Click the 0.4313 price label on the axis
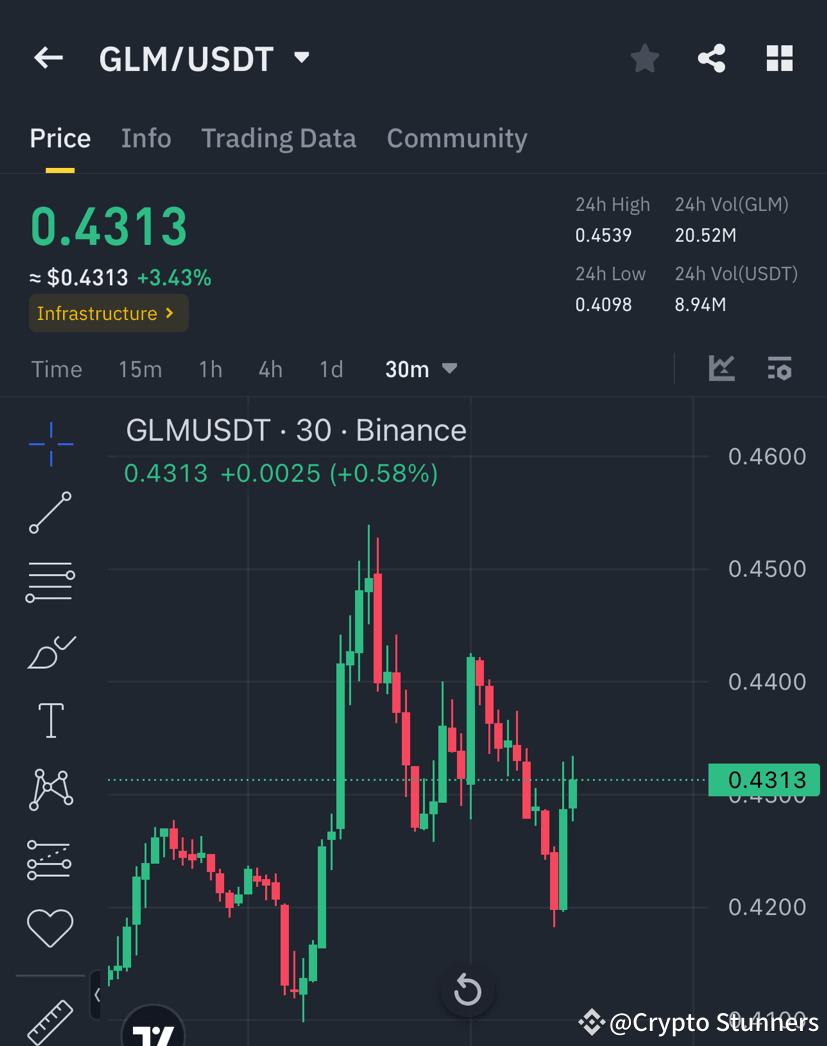The image size is (827, 1046). [x=765, y=780]
